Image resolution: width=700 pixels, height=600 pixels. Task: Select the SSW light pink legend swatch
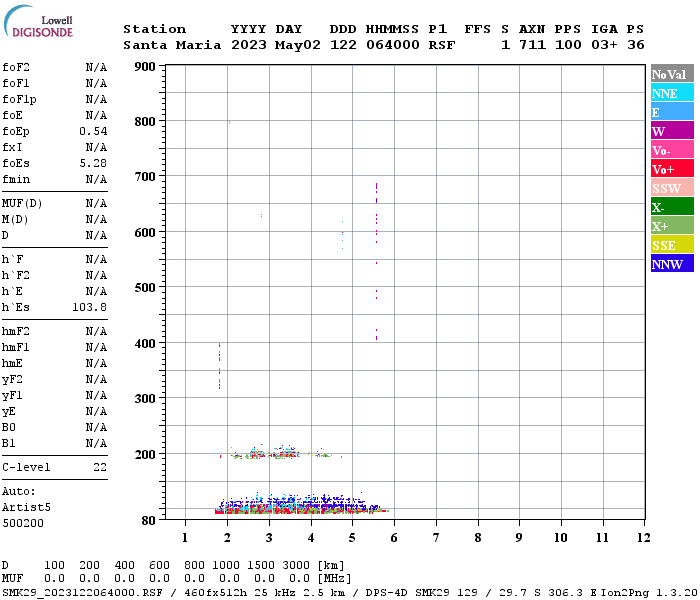tap(672, 188)
